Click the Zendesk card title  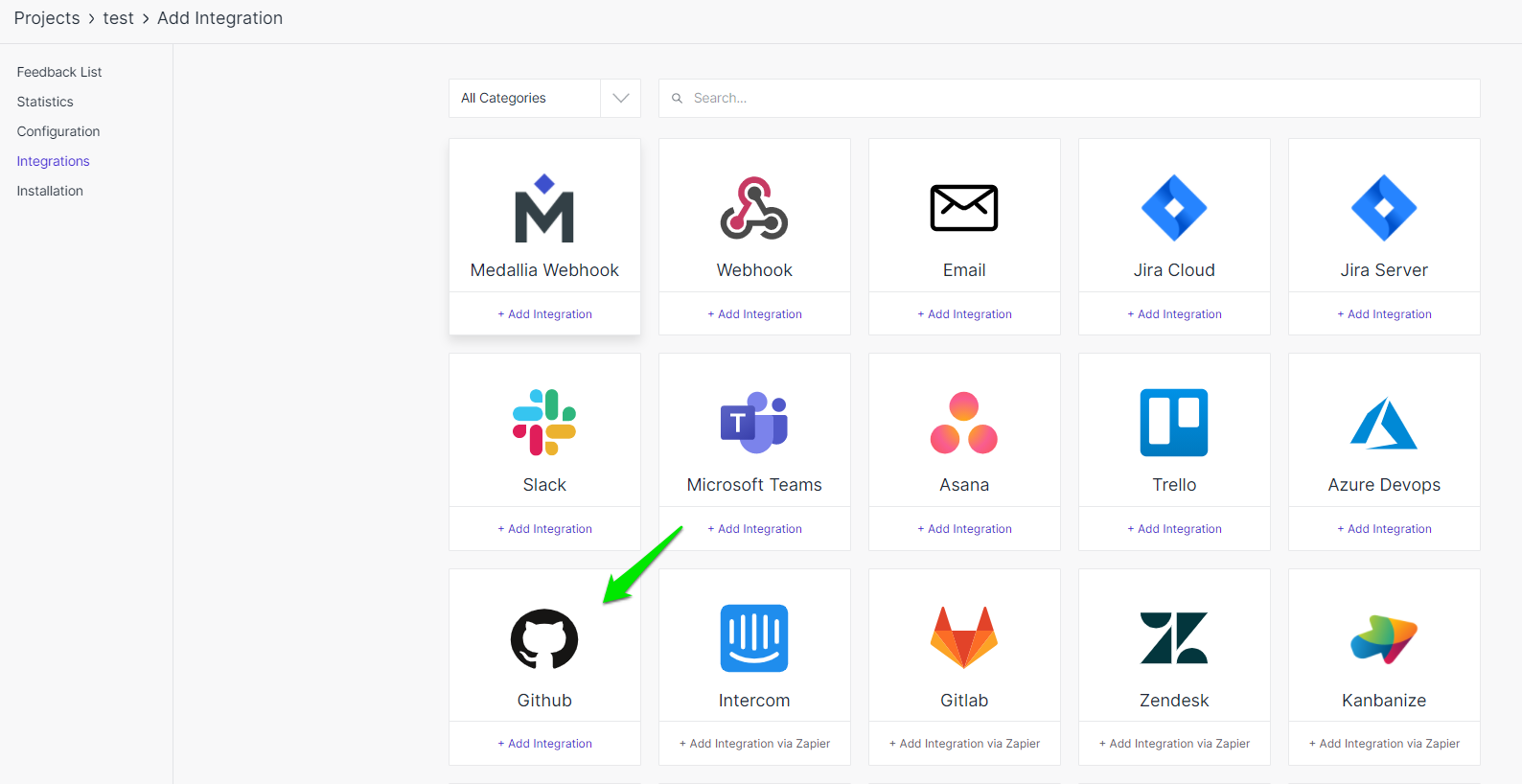tap(1174, 701)
